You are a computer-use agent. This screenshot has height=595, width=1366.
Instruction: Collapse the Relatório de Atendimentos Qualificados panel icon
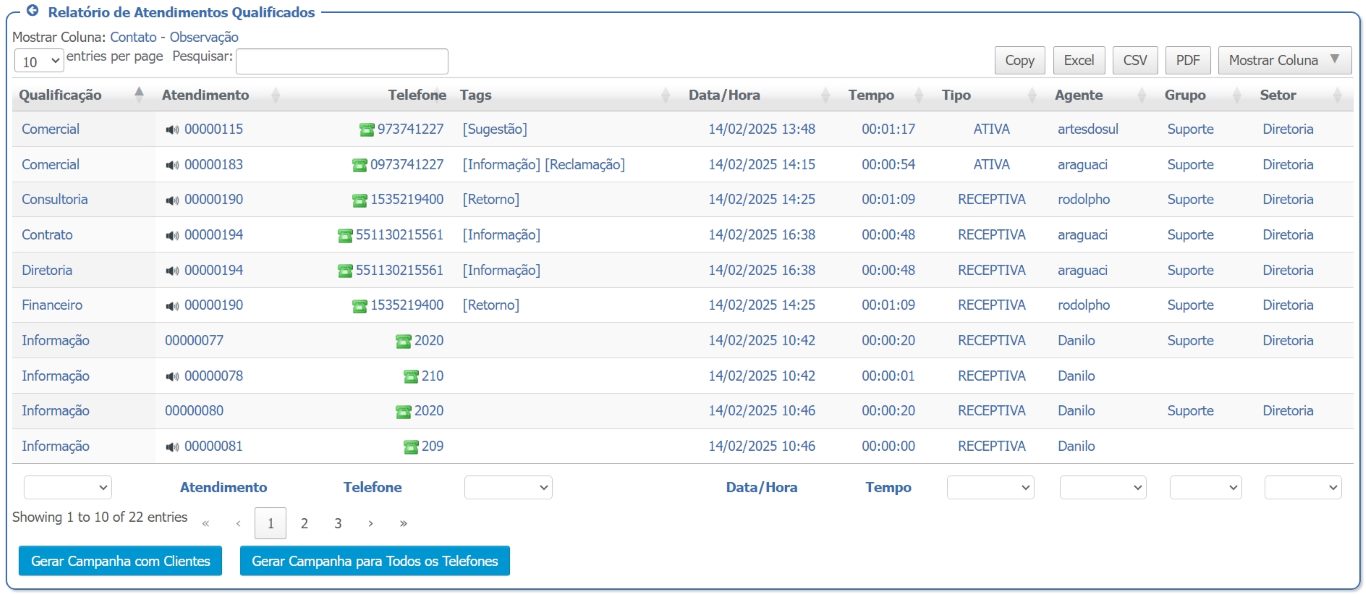click(31, 12)
